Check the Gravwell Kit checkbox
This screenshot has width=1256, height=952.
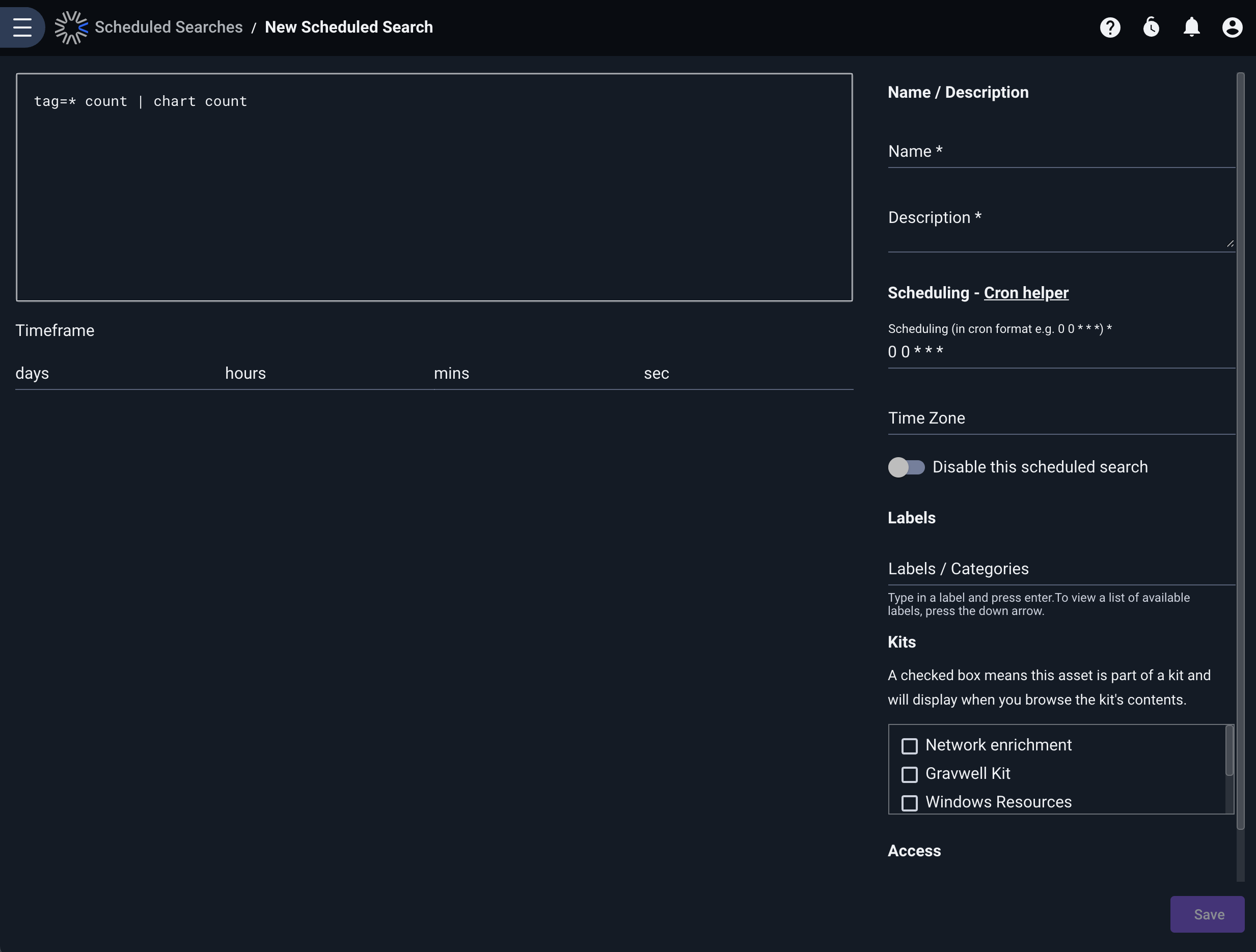pyautogui.click(x=909, y=774)
